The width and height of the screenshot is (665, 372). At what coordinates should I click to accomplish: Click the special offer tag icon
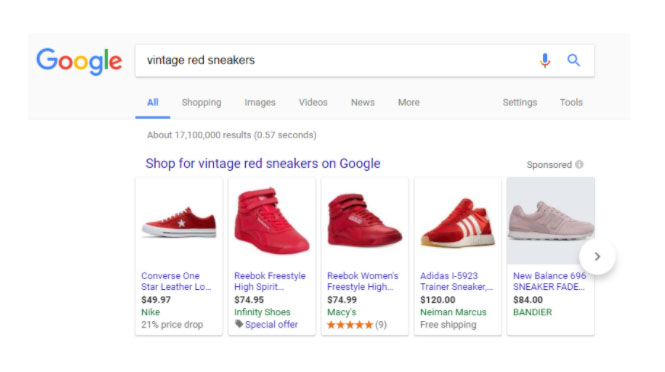239,324
